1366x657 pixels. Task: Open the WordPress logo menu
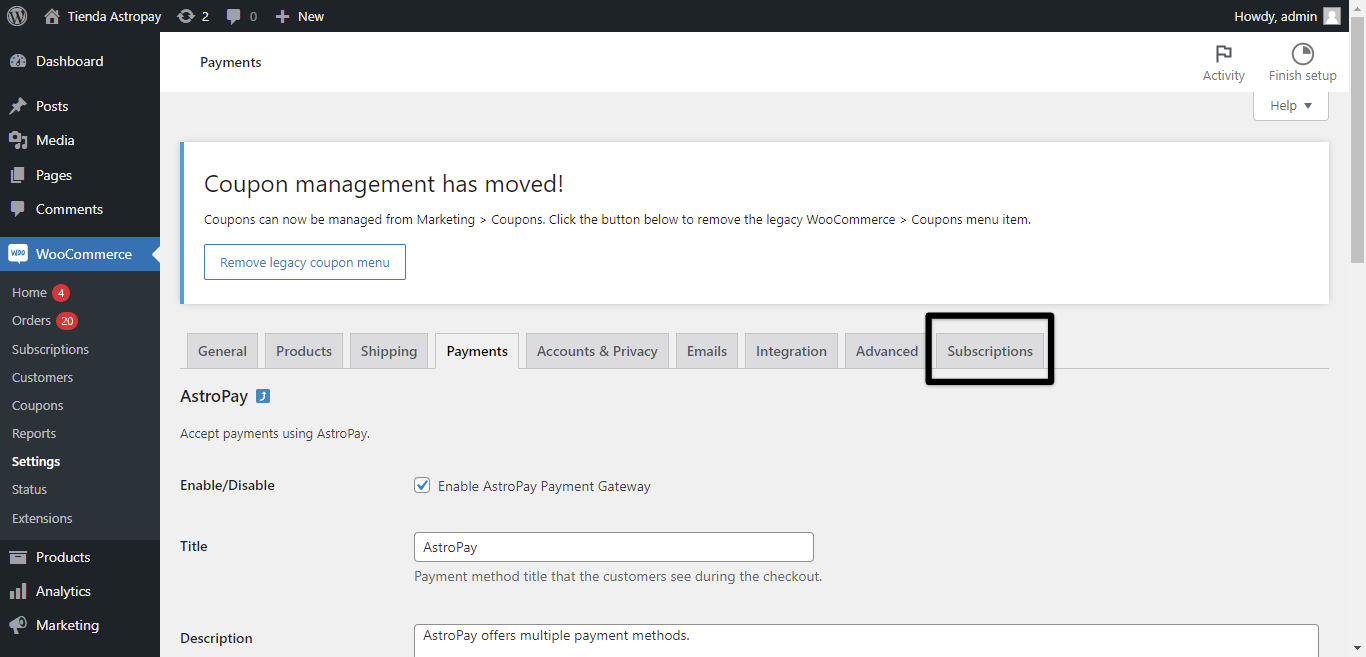pyautogui.click(x=17, y=16)
